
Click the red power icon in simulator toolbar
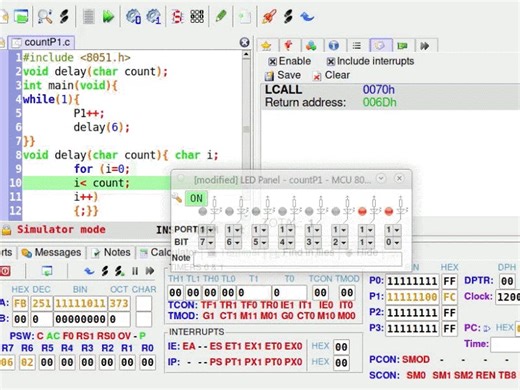pos(5,271)
